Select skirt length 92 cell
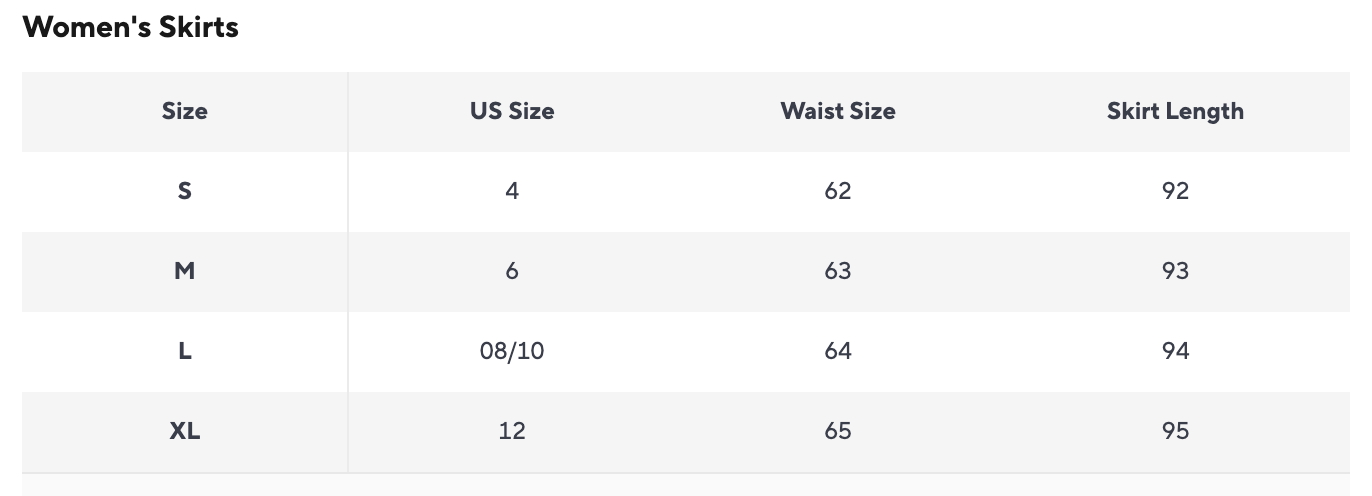Viewport: 1372px width, 496px height. (1175, 191)
